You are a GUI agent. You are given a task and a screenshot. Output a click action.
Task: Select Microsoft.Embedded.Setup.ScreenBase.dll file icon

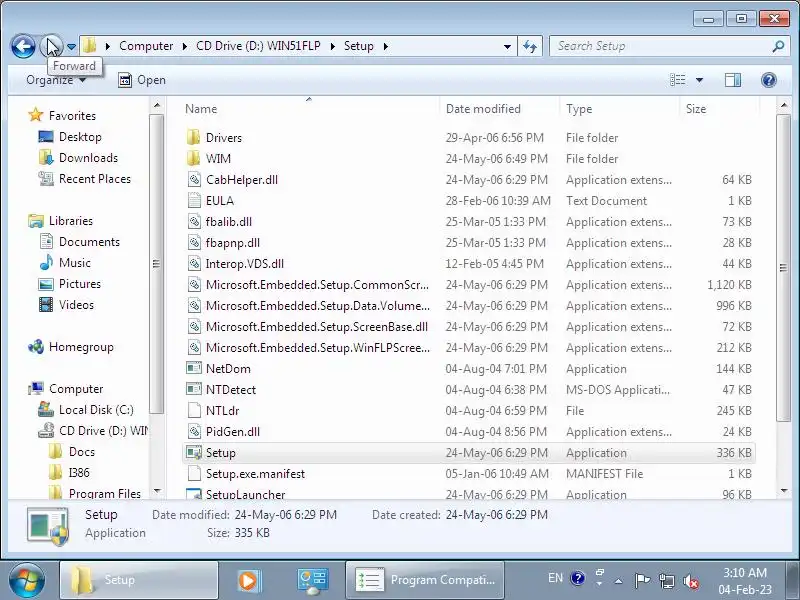(x=194, y=327)
